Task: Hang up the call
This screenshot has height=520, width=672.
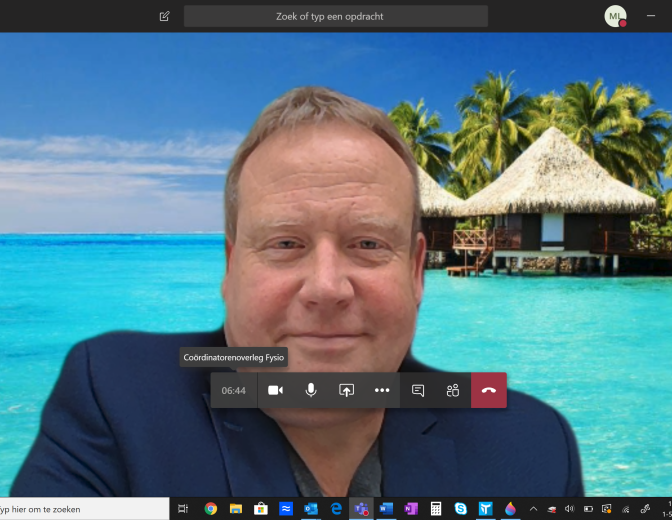Action: tap(489, 390)
